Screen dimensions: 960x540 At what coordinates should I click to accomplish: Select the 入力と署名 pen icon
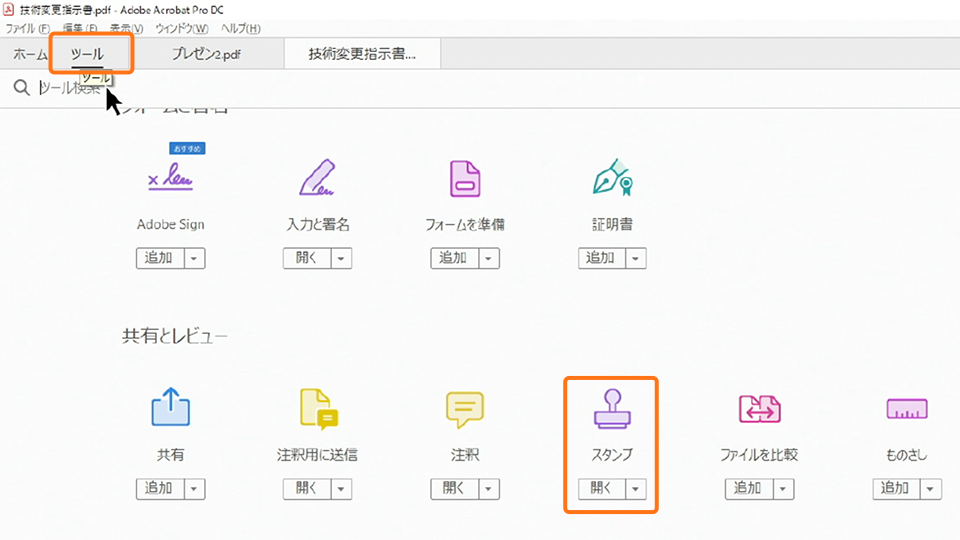pos(317,178)
